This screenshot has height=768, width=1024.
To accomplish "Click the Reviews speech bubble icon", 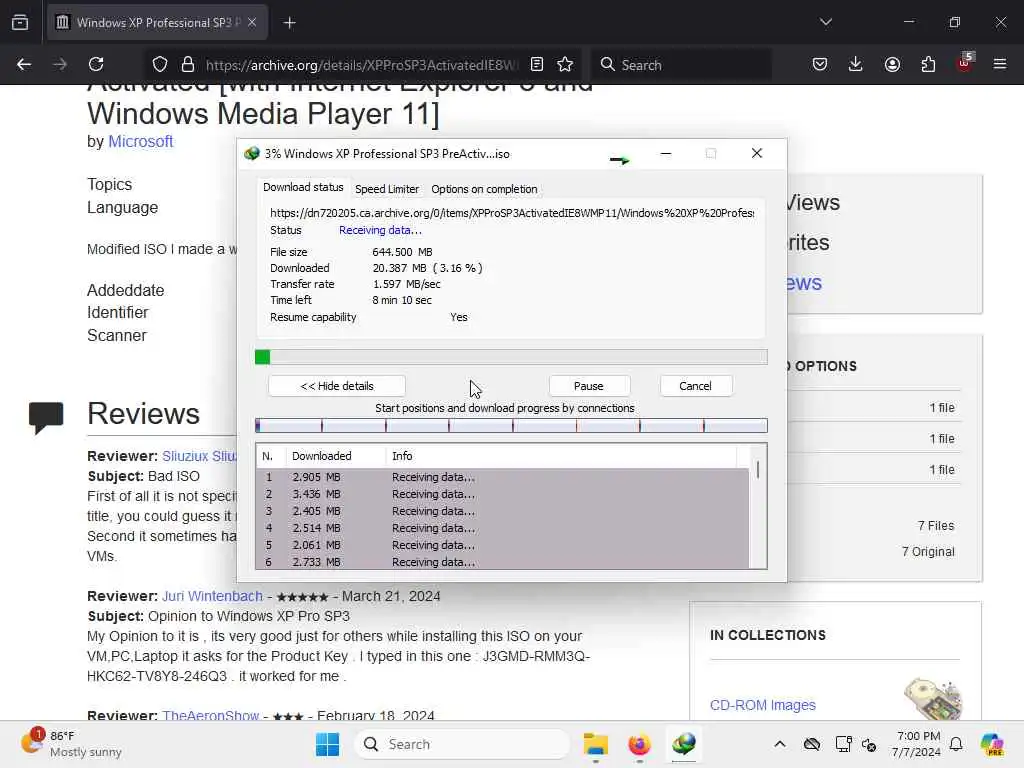I will coord(46,417).
